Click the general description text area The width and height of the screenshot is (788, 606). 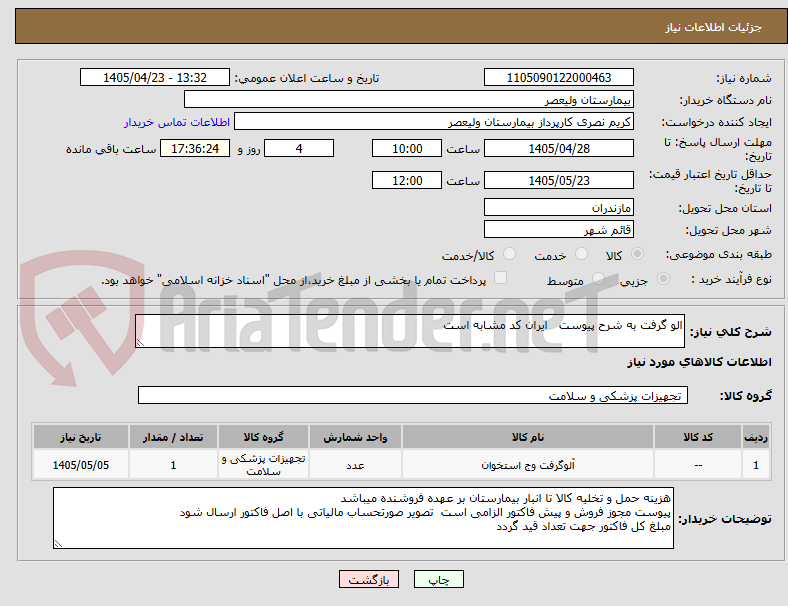point(410,331)
